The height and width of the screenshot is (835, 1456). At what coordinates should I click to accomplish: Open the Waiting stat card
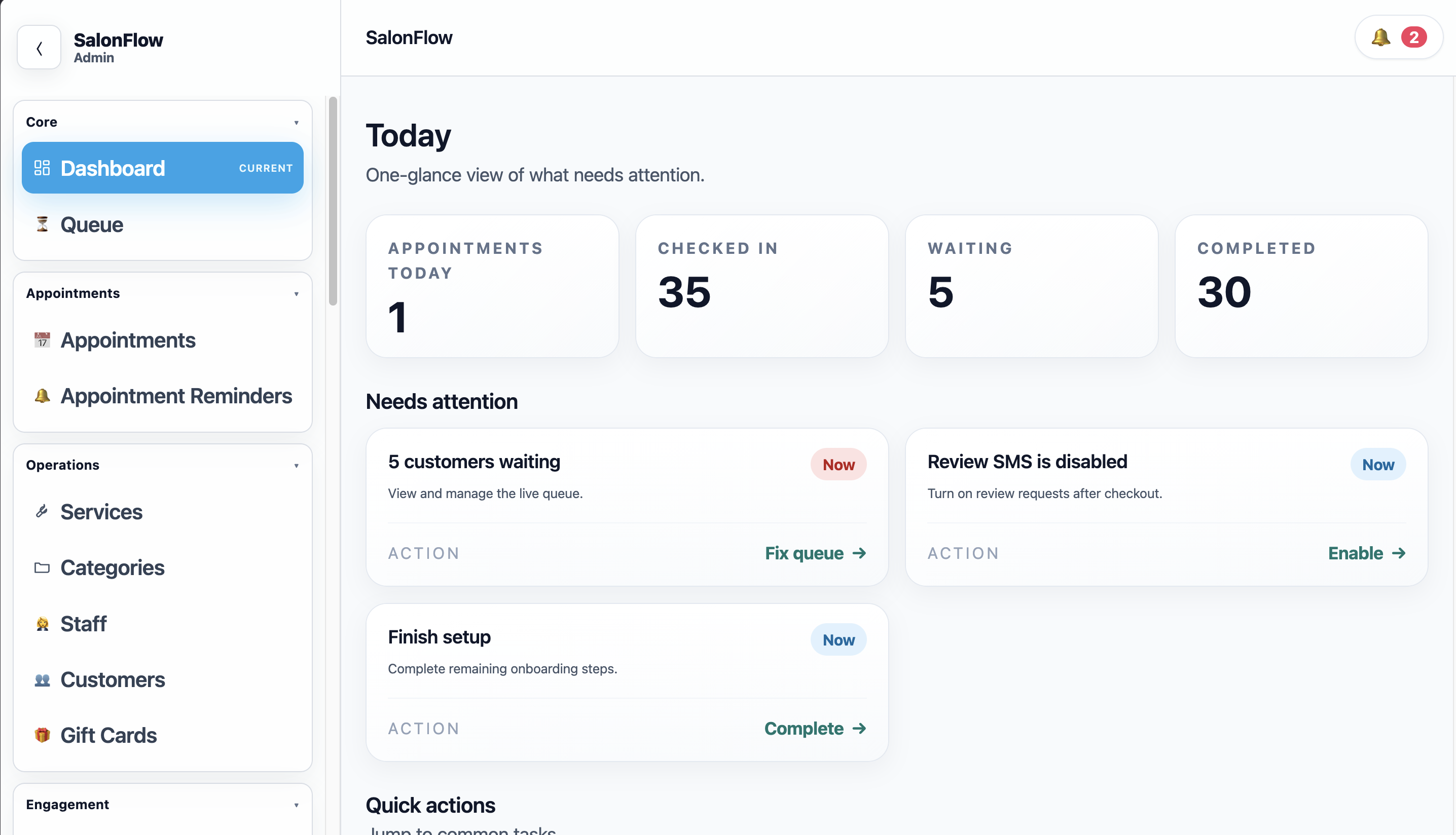coord(1032,286)
